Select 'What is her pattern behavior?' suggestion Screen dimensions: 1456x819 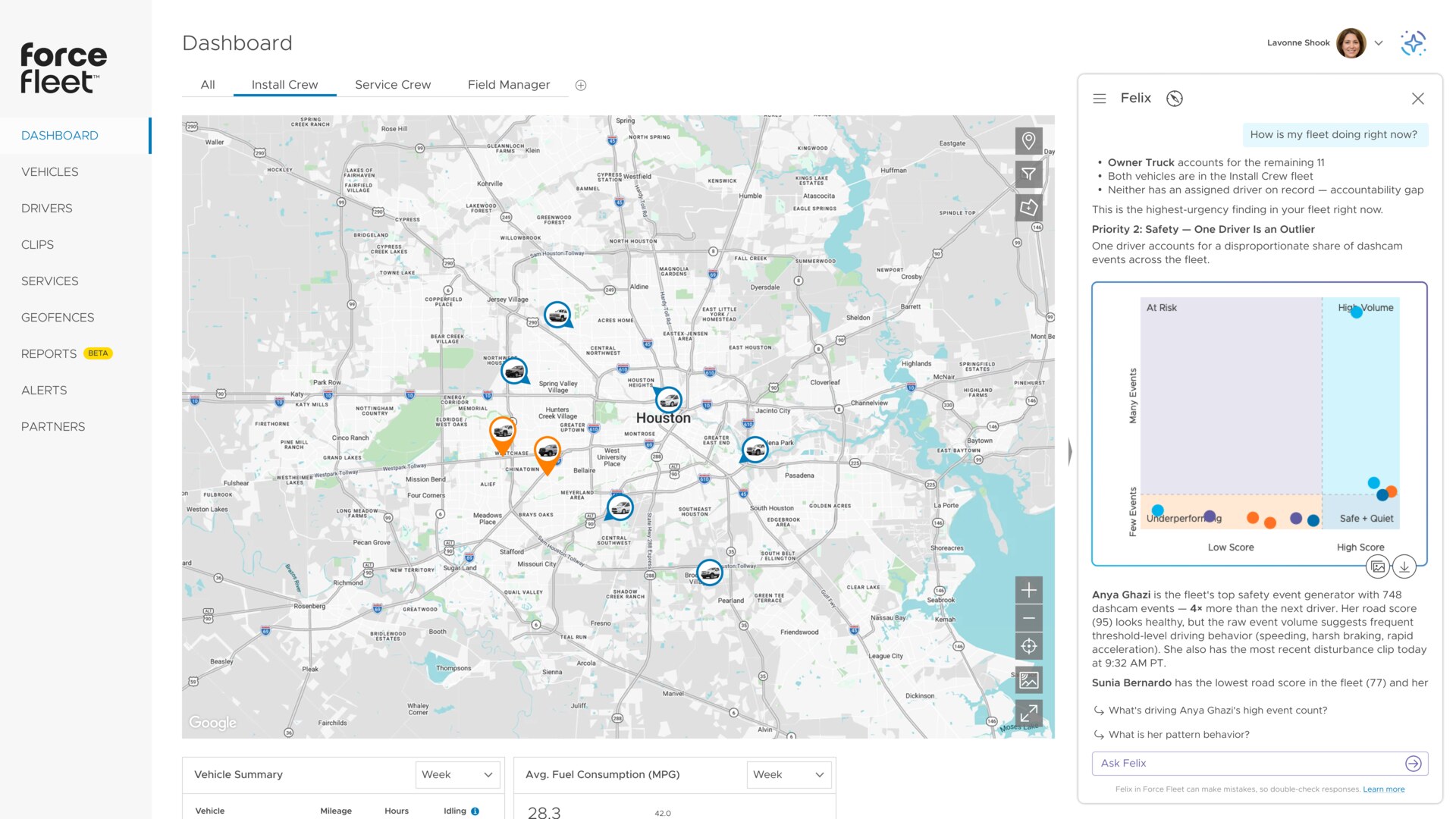click(x=1179, y=735)
